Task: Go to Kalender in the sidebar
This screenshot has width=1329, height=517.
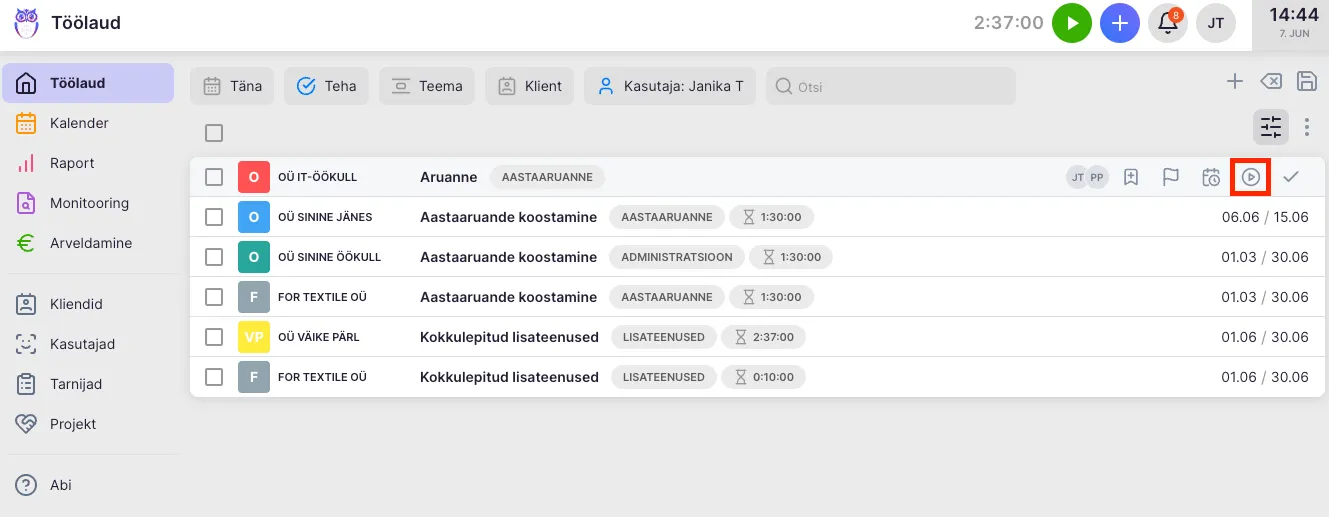Action: click(x=79, y=123)
